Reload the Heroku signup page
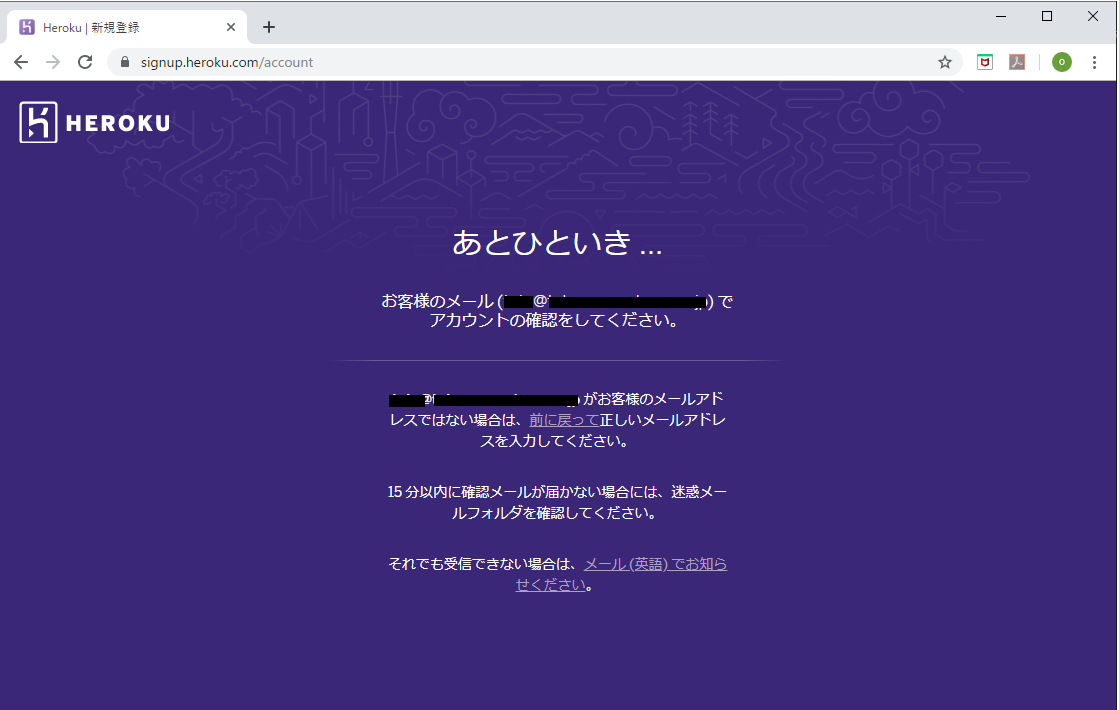1119x710 pixels. click(x=85, y=62)
